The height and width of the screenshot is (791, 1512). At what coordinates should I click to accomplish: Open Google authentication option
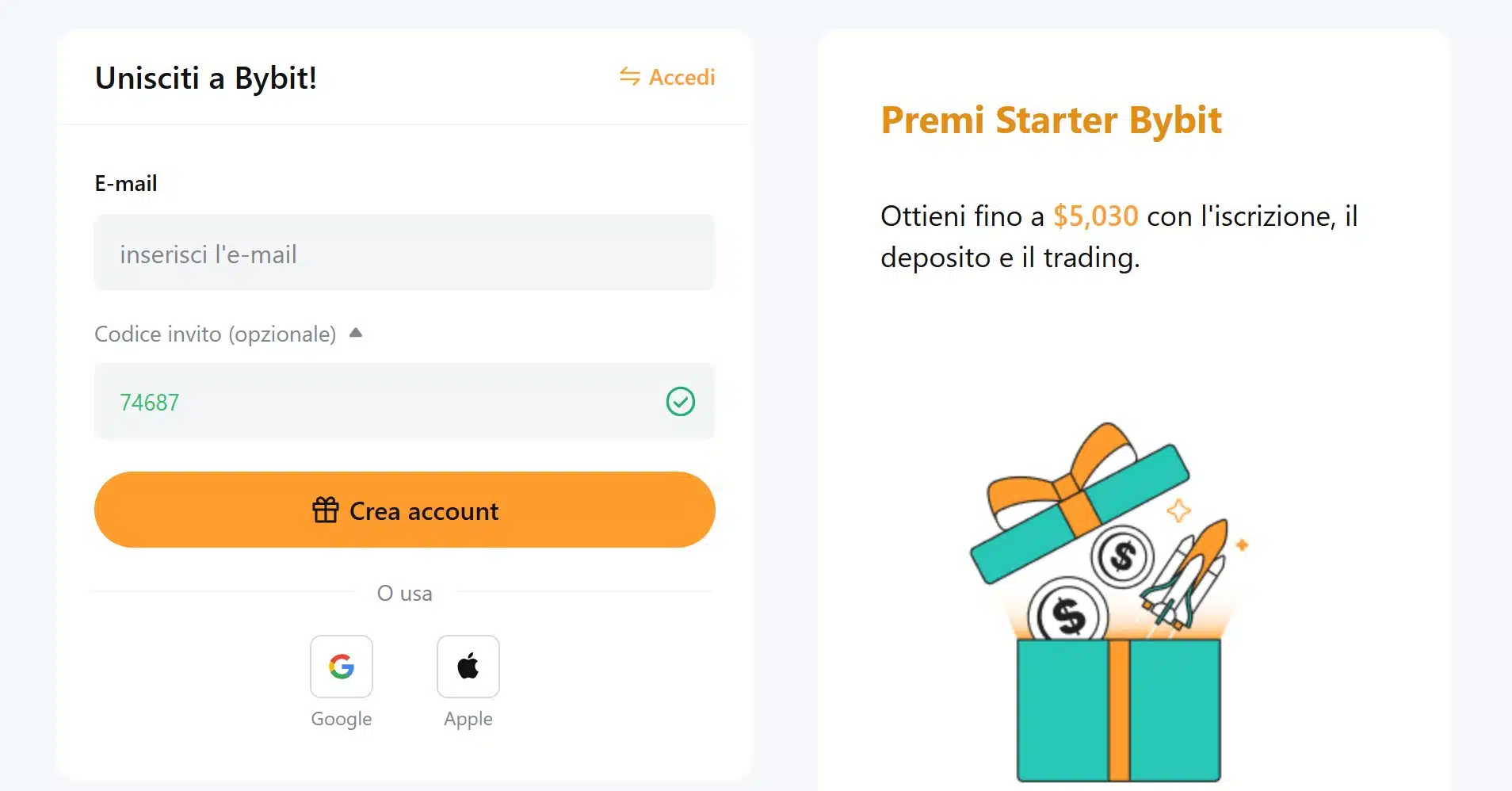[x=342, y=667]
